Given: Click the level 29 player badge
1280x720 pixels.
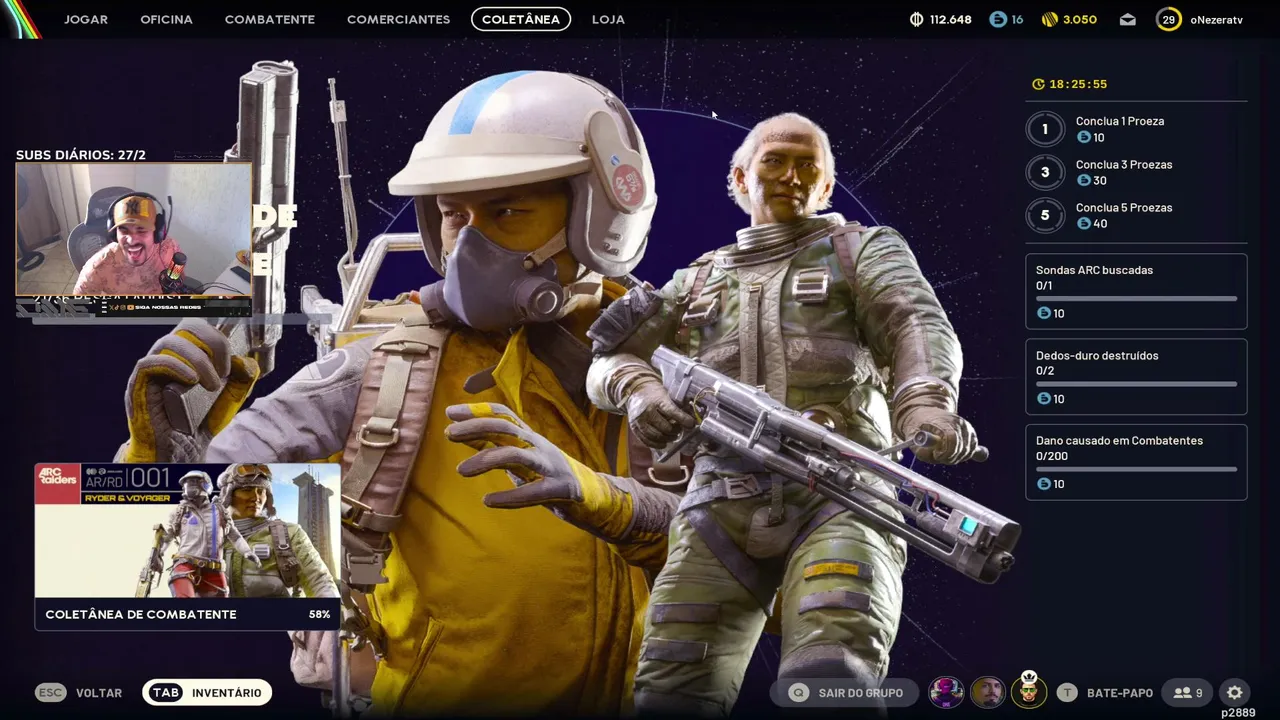Looking at the screenshot, I should pyautogui.click(x=1168, y=19).
